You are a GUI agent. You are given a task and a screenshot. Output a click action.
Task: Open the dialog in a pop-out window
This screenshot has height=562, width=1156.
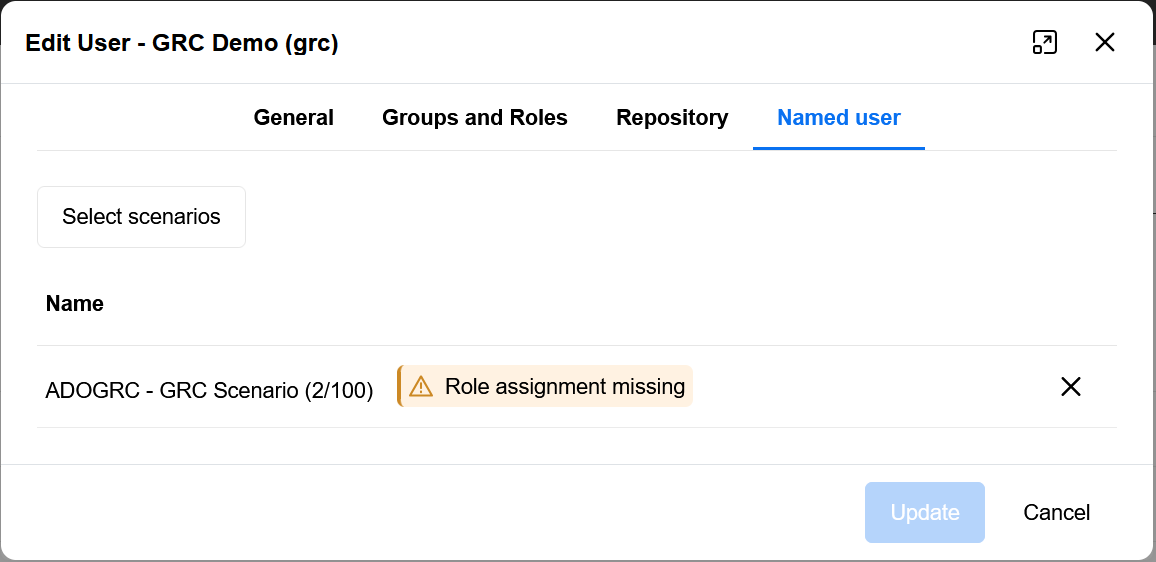tap(1044, 42)
